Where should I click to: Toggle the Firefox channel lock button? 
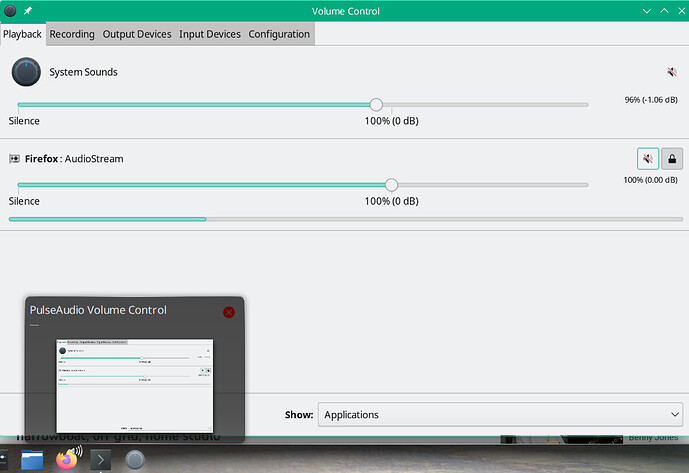[672, 159]
